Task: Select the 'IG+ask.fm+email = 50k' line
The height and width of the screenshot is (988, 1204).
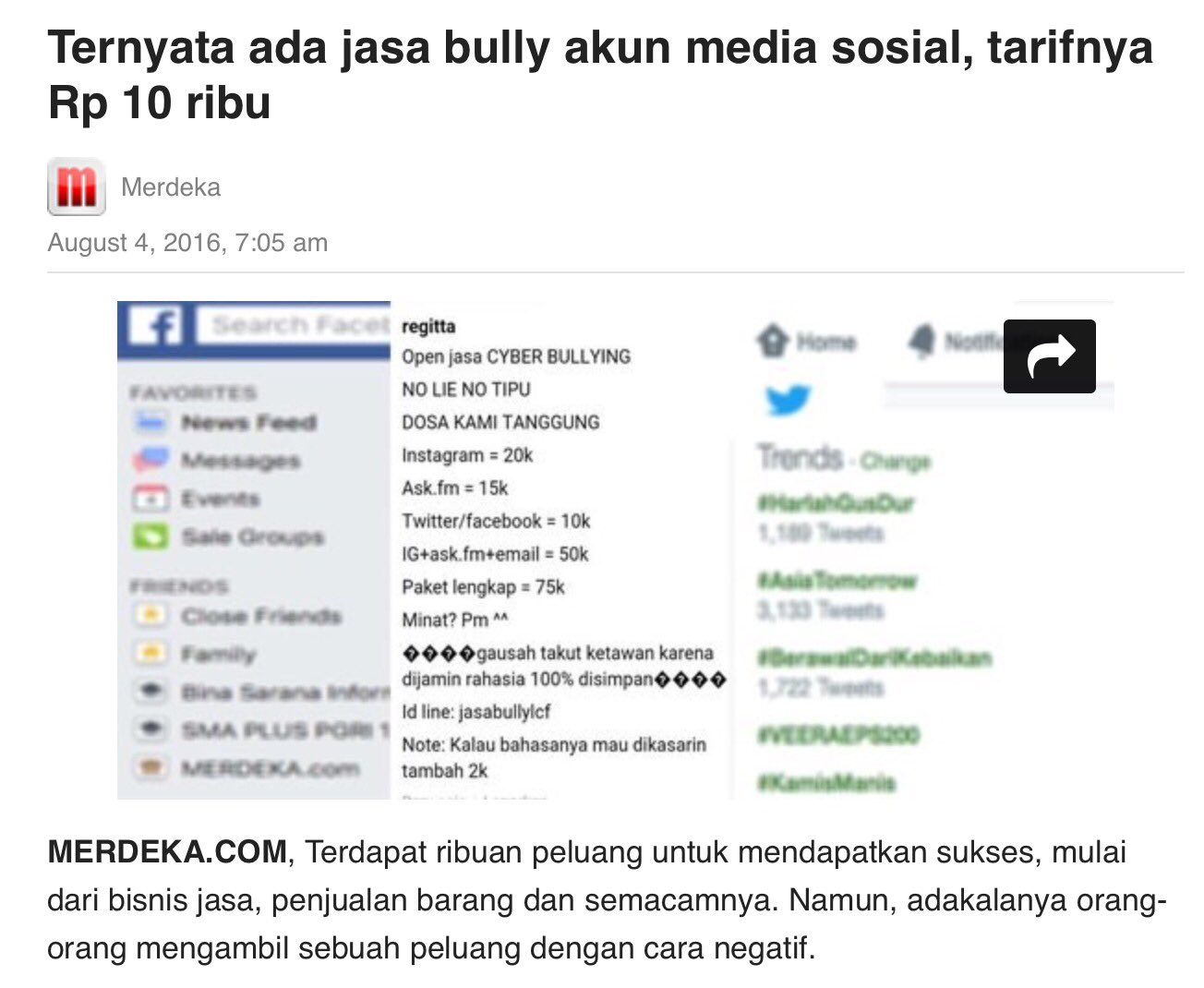Action: (495, 554)
